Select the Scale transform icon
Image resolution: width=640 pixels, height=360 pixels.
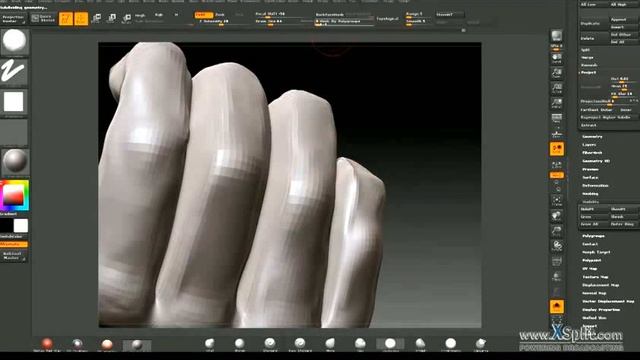coord(111,18)
